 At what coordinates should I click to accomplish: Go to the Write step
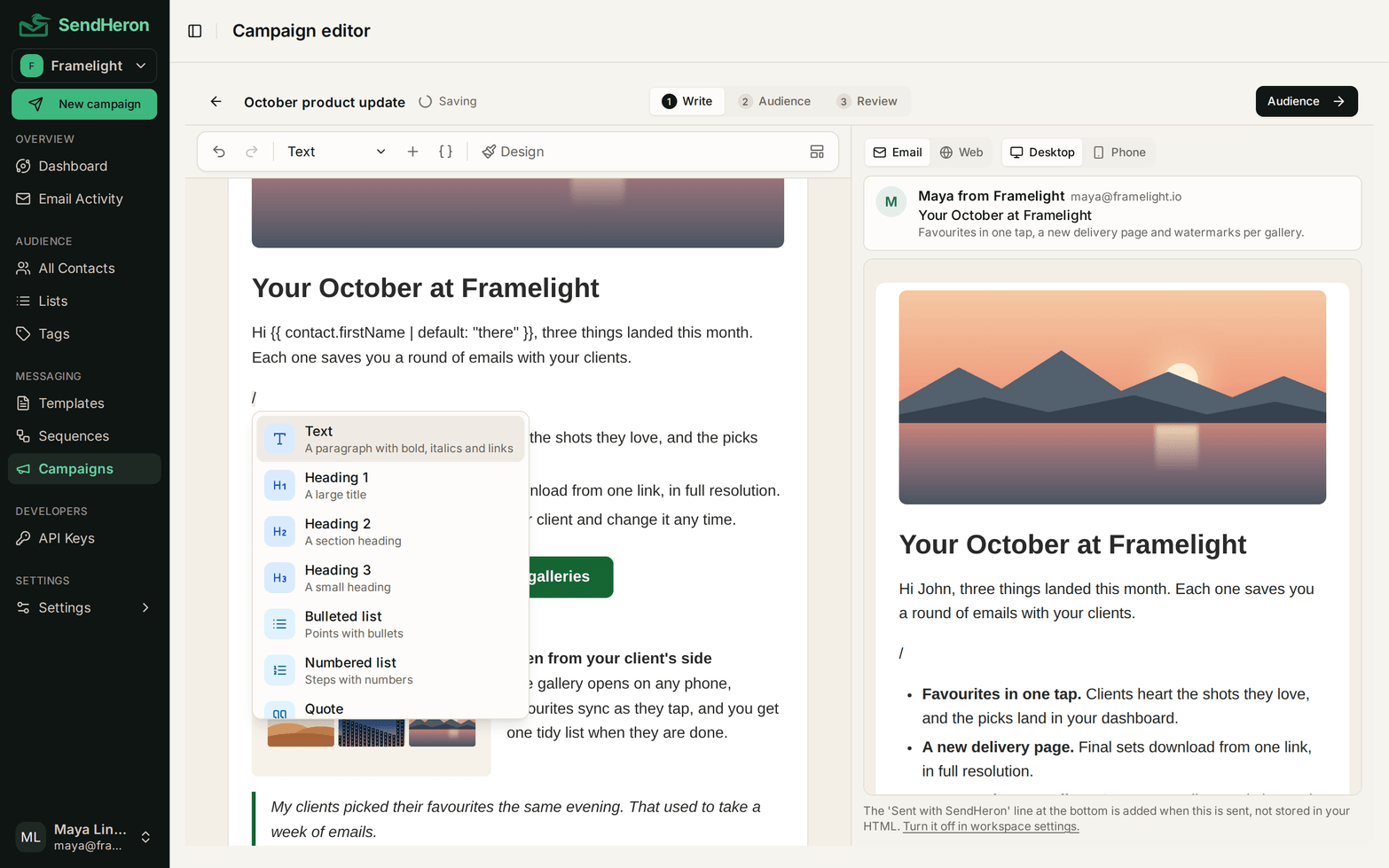pos(687,101)
